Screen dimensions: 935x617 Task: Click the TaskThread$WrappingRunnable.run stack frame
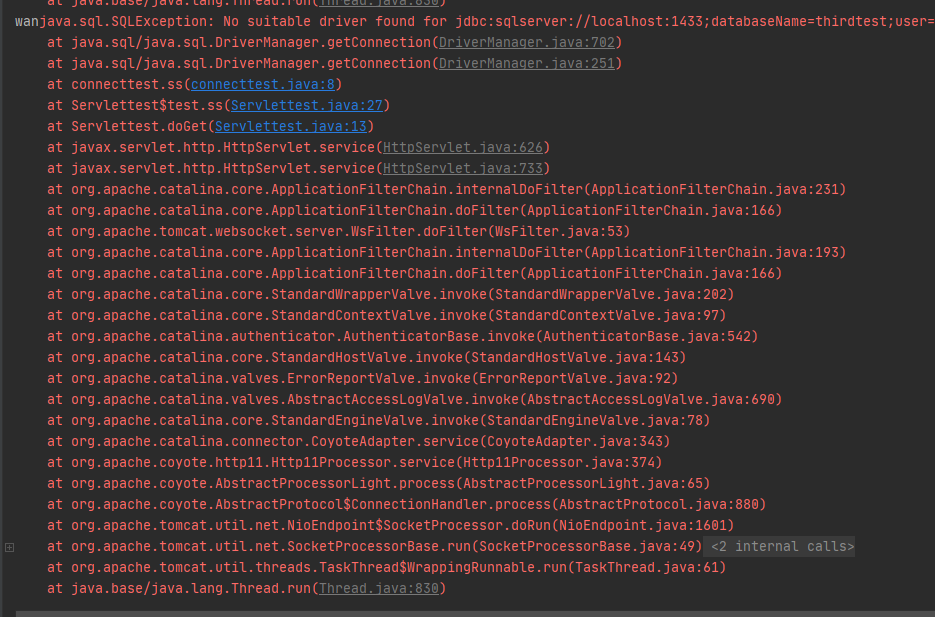click(x=386, y=568)
